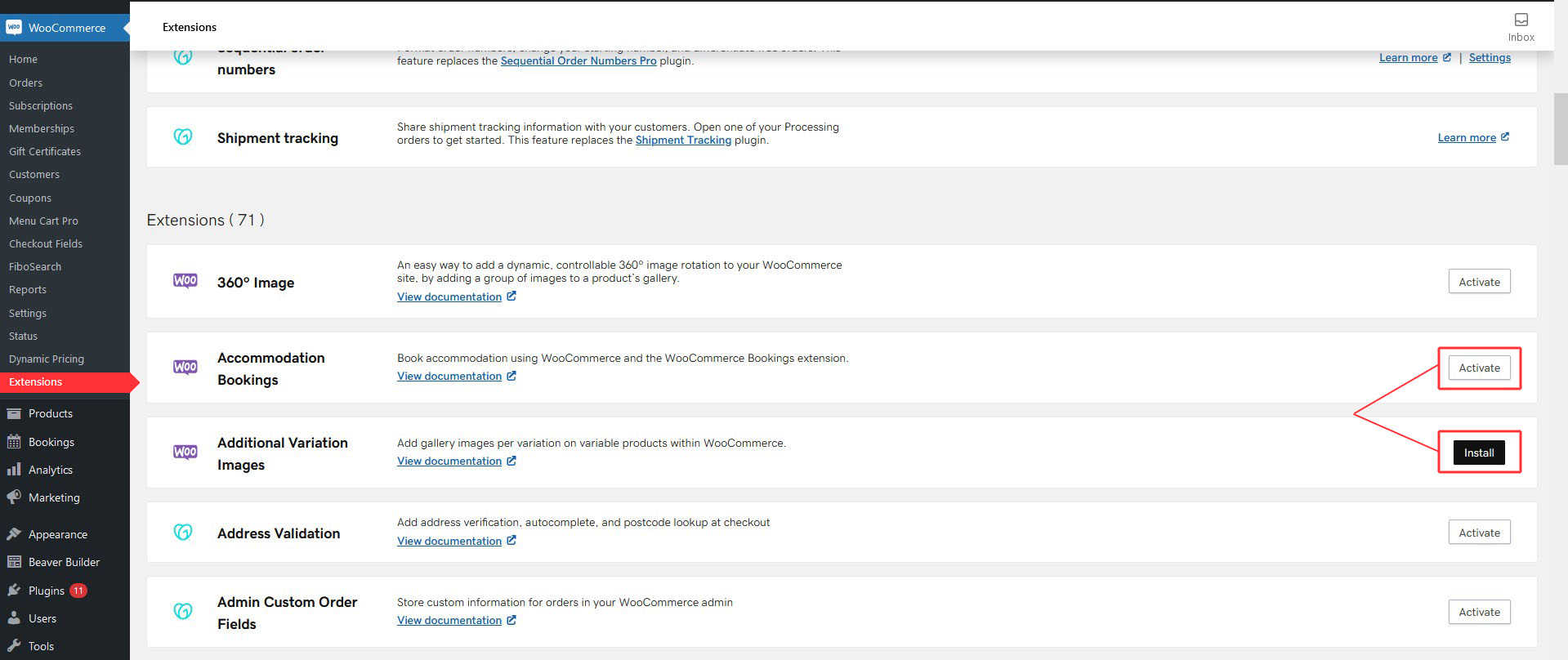Install Additional Variation Images extension
Image resolution: width=1568 pixels, height=660 pixels.
coord(1478,453)
